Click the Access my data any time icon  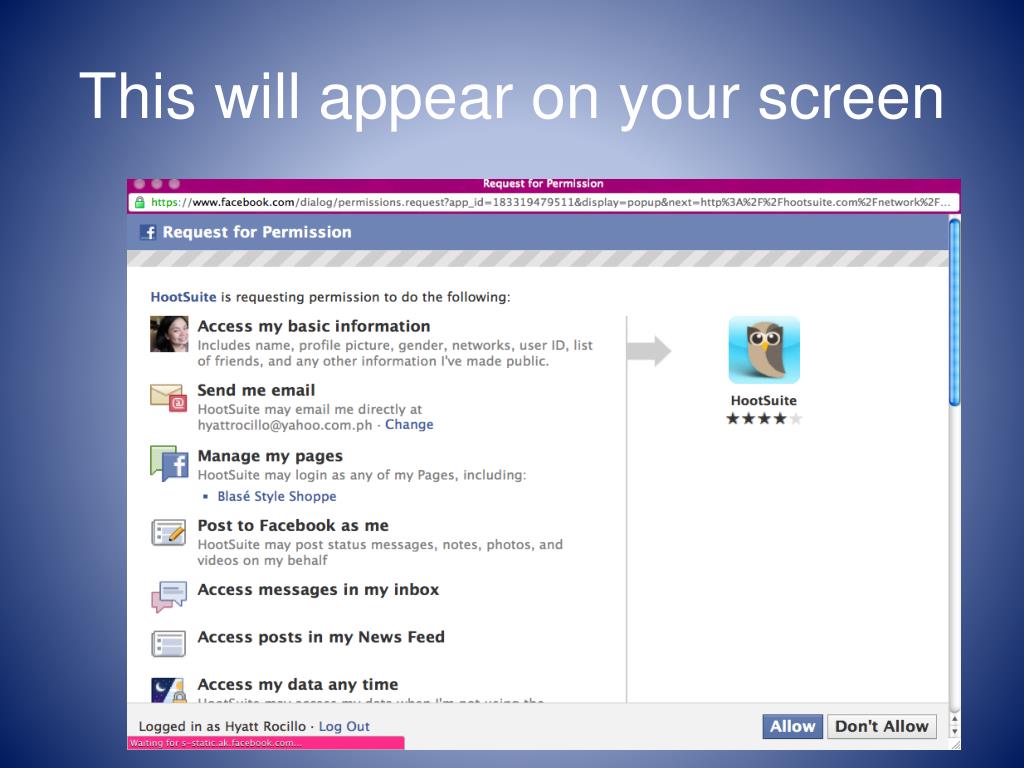[x=168, y=690]
